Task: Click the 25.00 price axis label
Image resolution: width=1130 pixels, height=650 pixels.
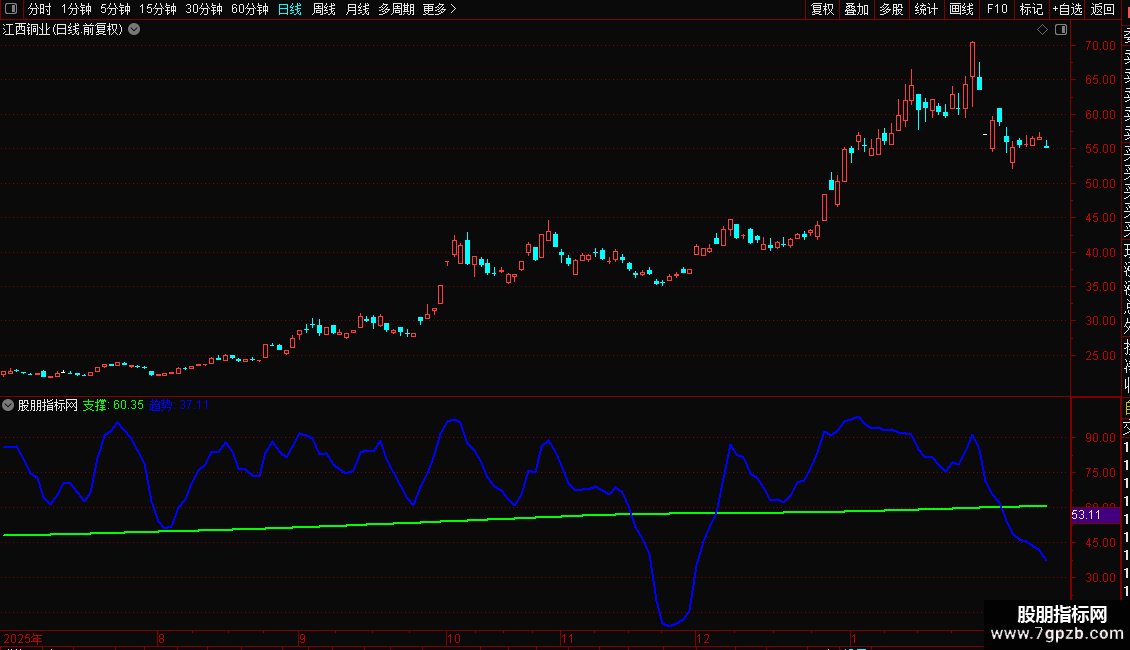Action: click(1100, 355)
